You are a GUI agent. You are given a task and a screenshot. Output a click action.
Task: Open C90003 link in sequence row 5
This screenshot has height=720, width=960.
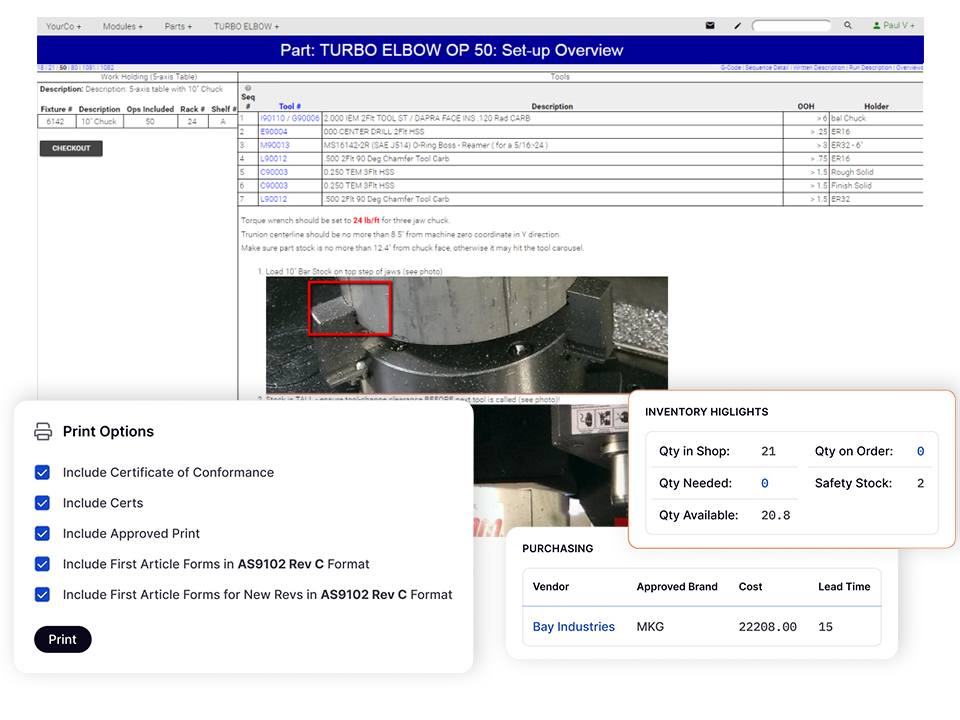(x=274, y=172)
